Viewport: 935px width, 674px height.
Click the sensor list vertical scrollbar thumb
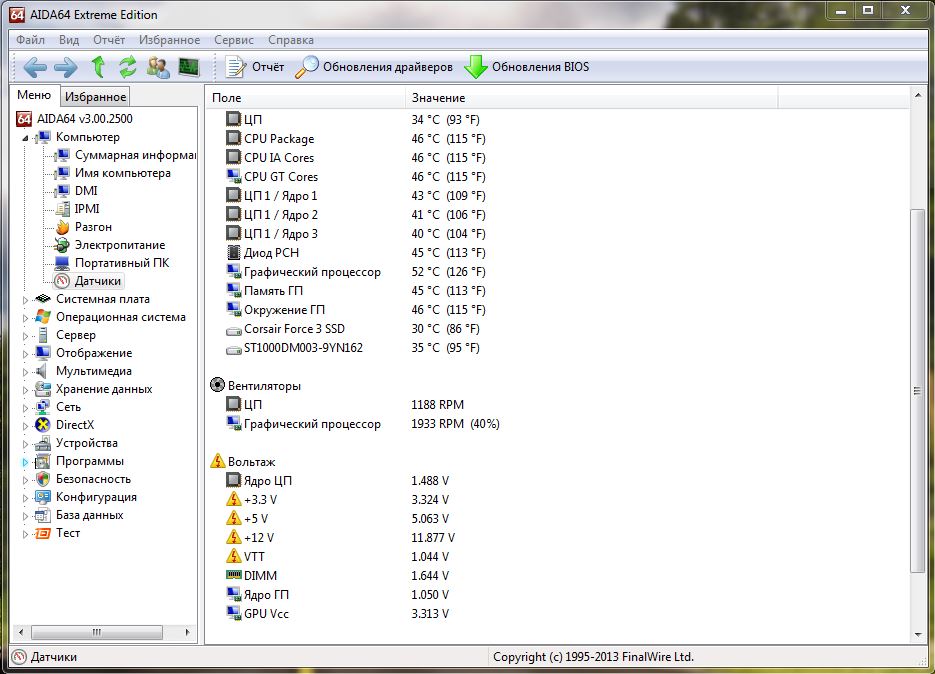pyautogui.click(x=918, y=391)
